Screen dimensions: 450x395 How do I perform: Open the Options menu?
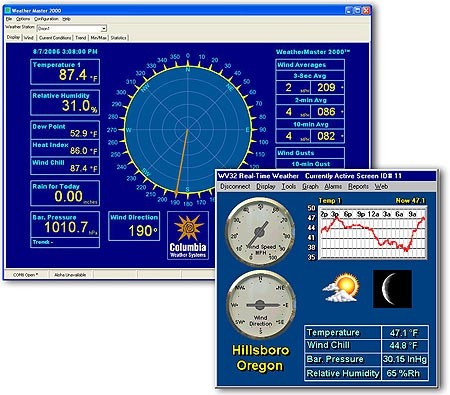(x=23, y=19)
